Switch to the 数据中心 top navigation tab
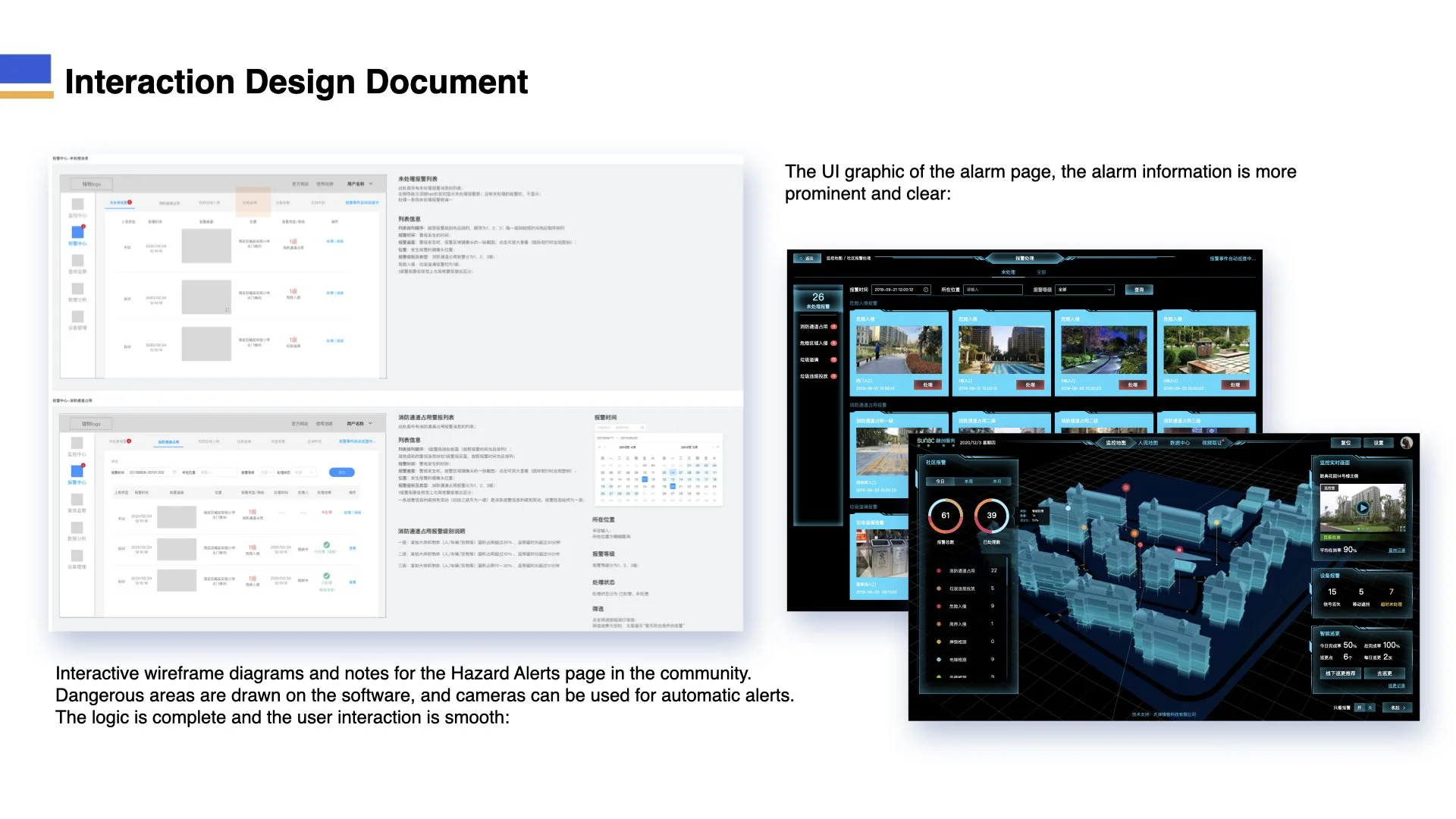Viewport: 1456px width, 819px height. click(x=1179, y=443)
